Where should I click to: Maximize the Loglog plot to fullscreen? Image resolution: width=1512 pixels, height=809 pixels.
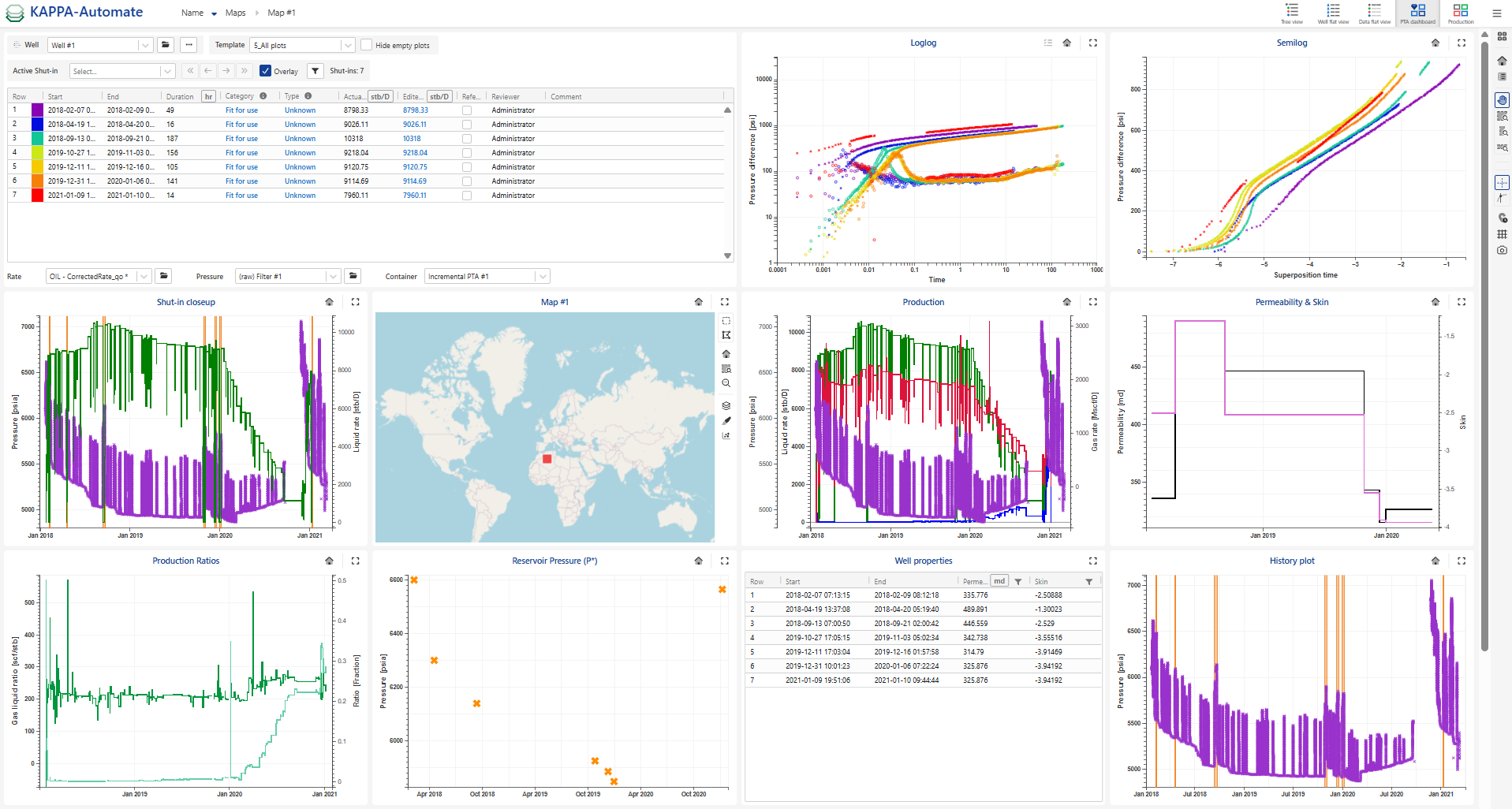point(1092,43)
